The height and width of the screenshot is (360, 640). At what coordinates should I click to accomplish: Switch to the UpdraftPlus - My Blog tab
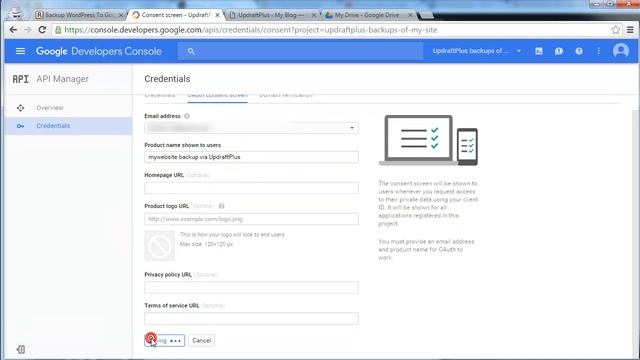pyautogui.click(x=272, y=15)
